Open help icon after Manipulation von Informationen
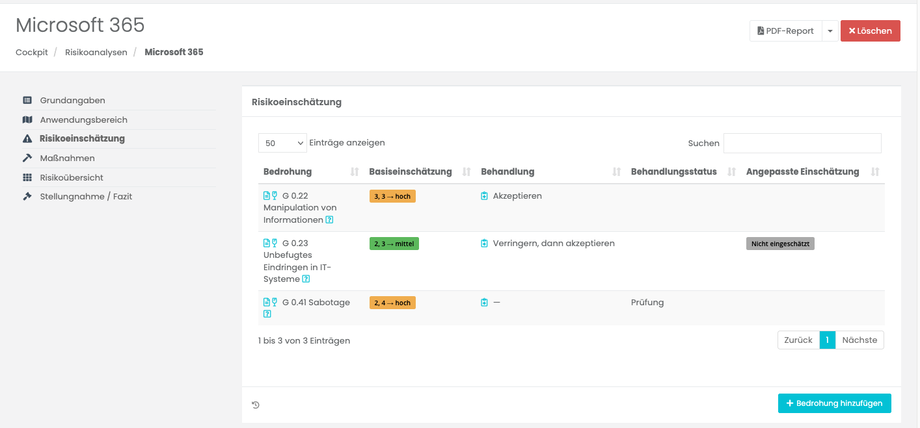Image resolution: width=920 pixels, height=428 pixels. click(330, 220)
